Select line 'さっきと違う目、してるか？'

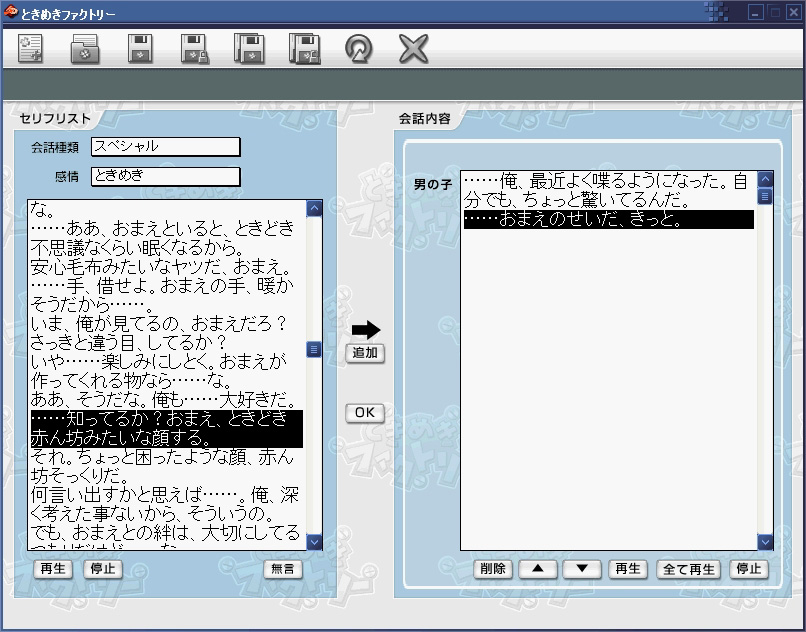click(x=167, y=343)
